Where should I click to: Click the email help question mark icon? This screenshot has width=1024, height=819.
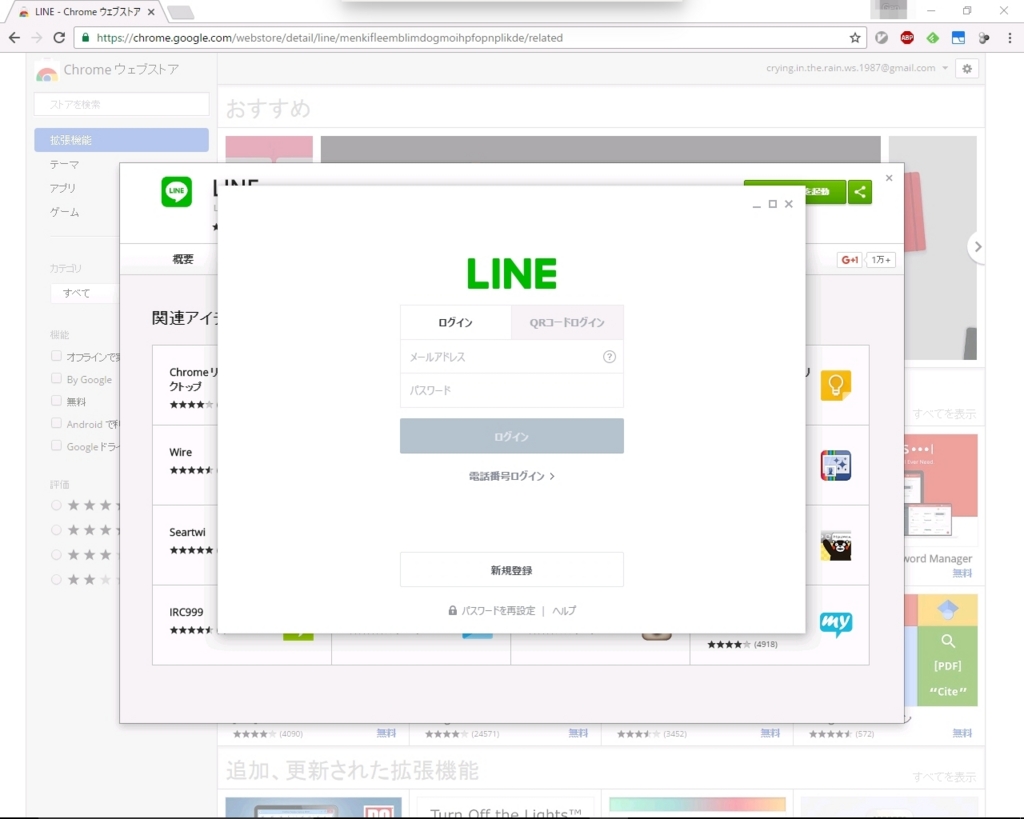pyautogui.click(x=609, y=357)
